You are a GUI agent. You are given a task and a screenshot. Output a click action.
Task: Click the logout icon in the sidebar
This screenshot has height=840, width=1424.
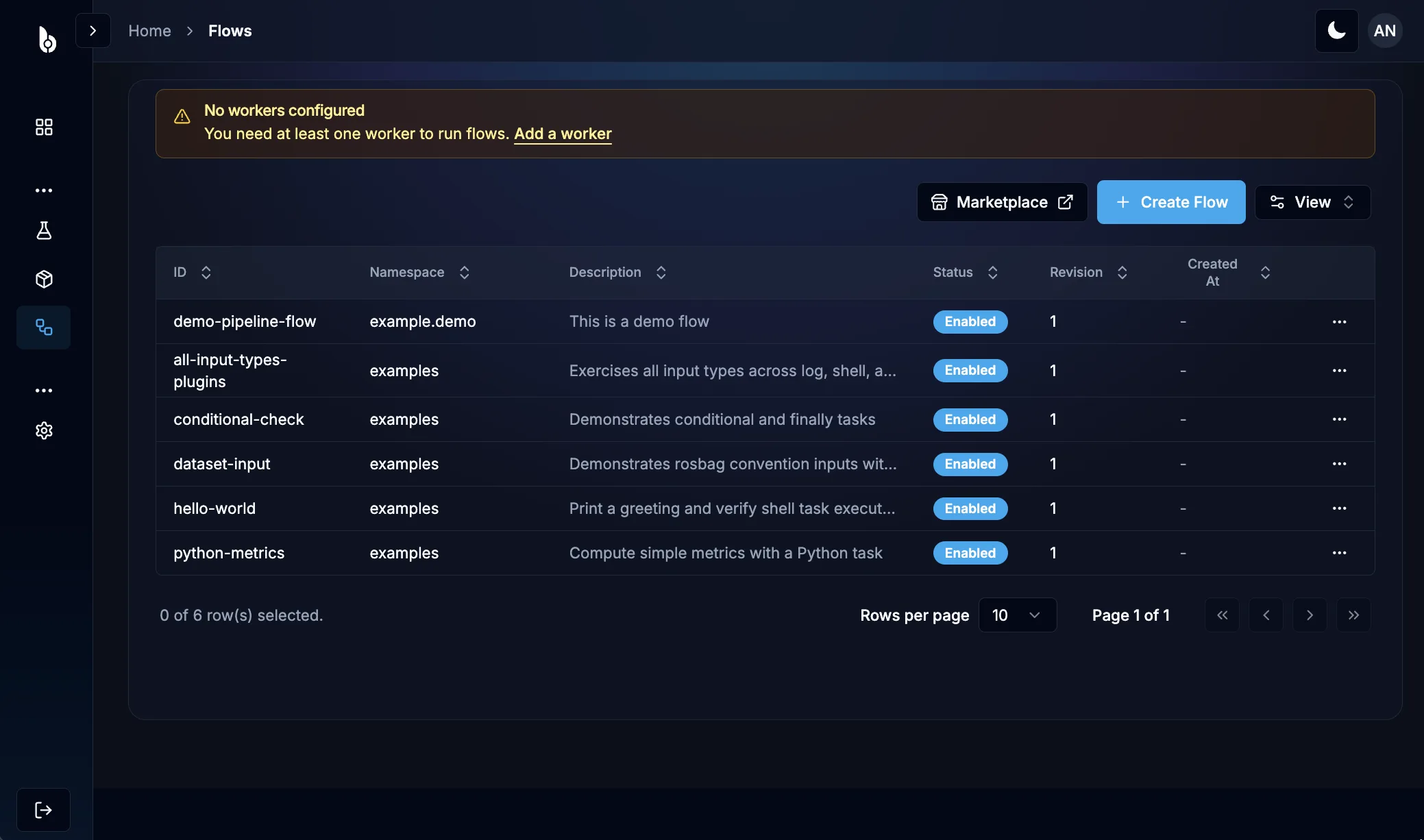pyautogui.click(x=43, y=810)
